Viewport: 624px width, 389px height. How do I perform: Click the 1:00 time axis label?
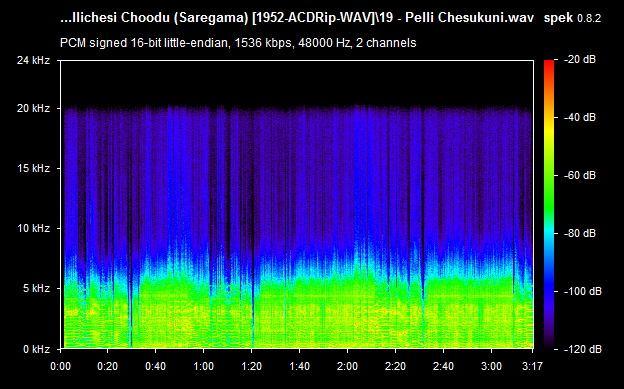coord(203,366)
